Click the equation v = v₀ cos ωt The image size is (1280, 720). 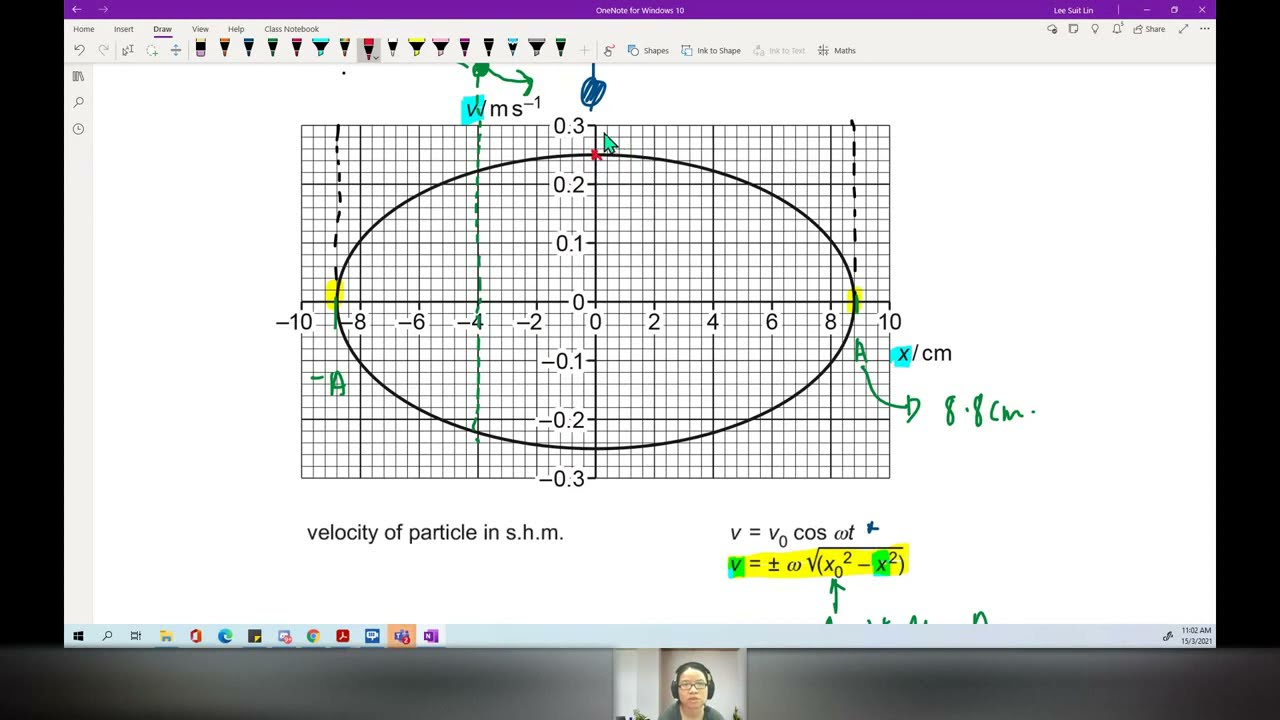point(792,534)
